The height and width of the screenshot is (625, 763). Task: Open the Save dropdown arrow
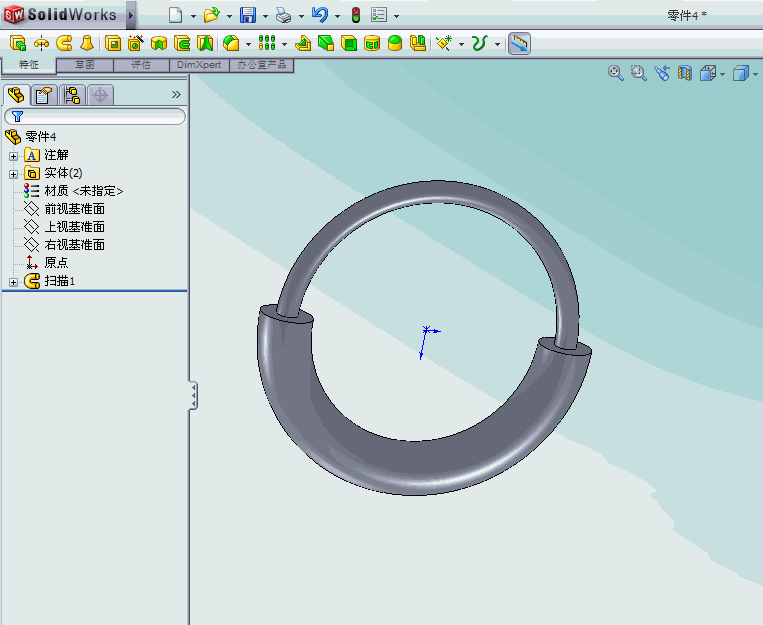click(265, 16)
